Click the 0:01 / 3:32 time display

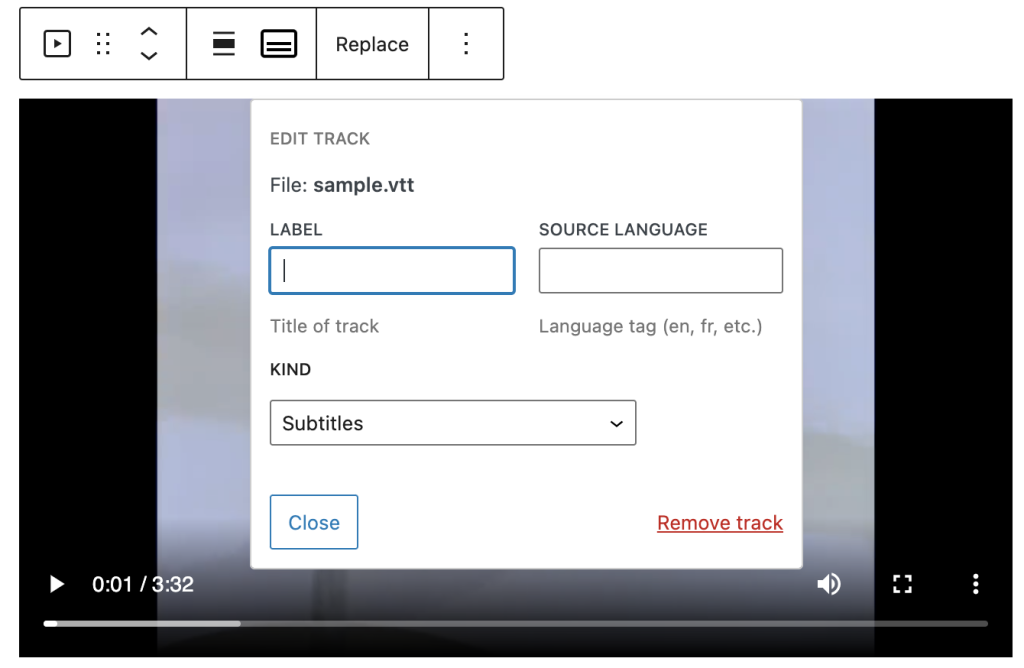142,584
